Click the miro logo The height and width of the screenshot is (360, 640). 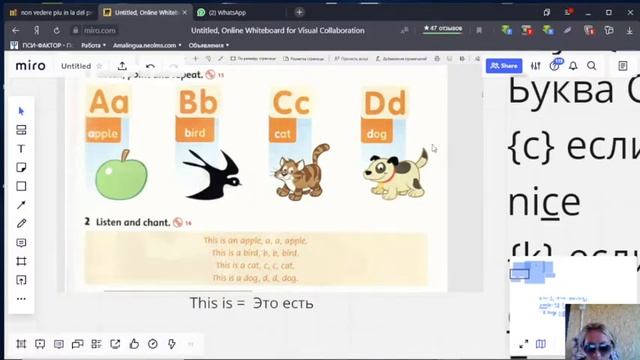click(31, 66)
